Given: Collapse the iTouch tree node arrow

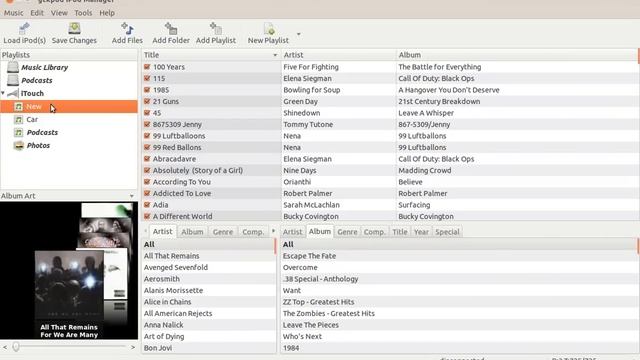Looking at the screenshot, I should click(3, 93).
